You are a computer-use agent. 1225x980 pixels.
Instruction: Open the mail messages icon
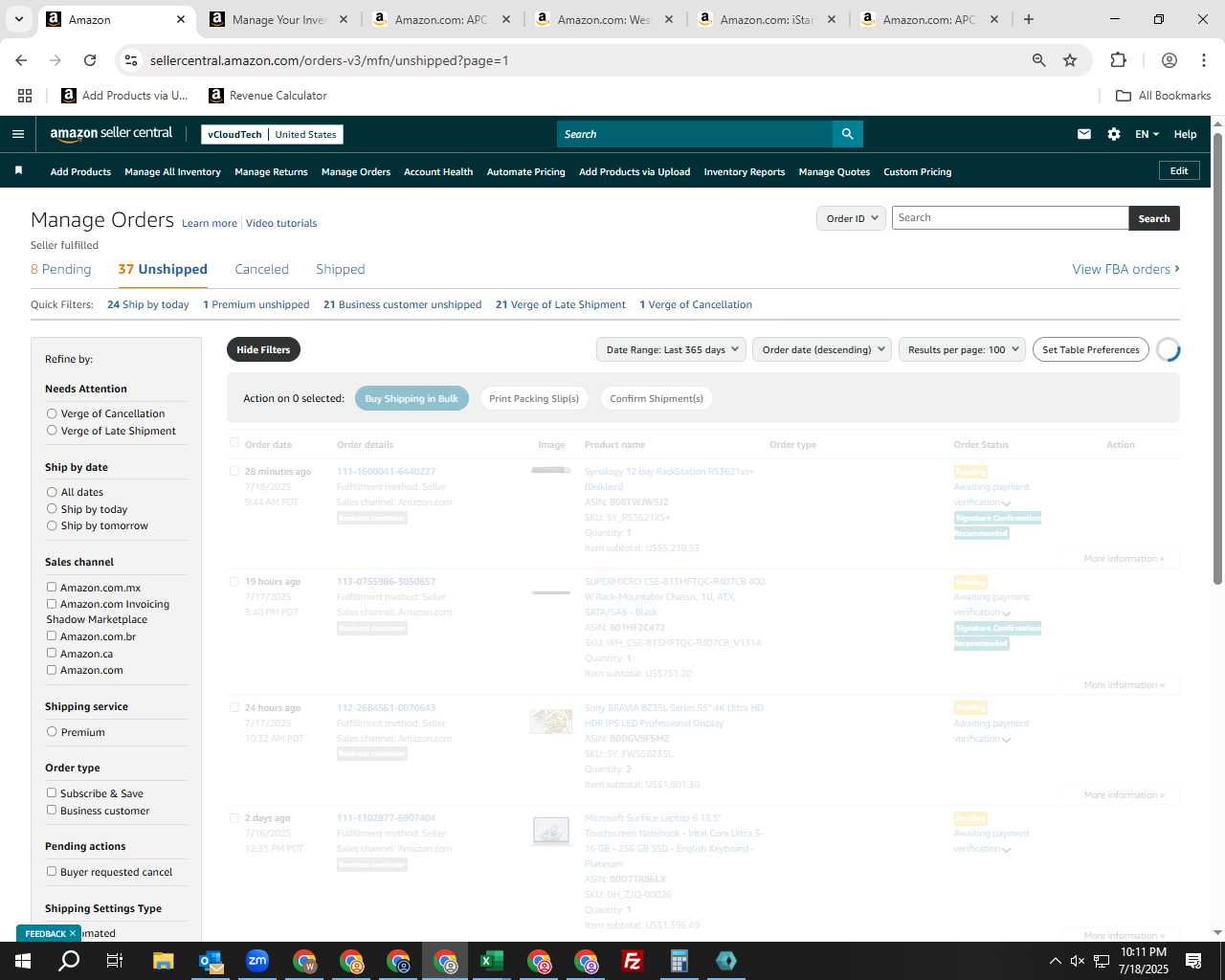1084,134
